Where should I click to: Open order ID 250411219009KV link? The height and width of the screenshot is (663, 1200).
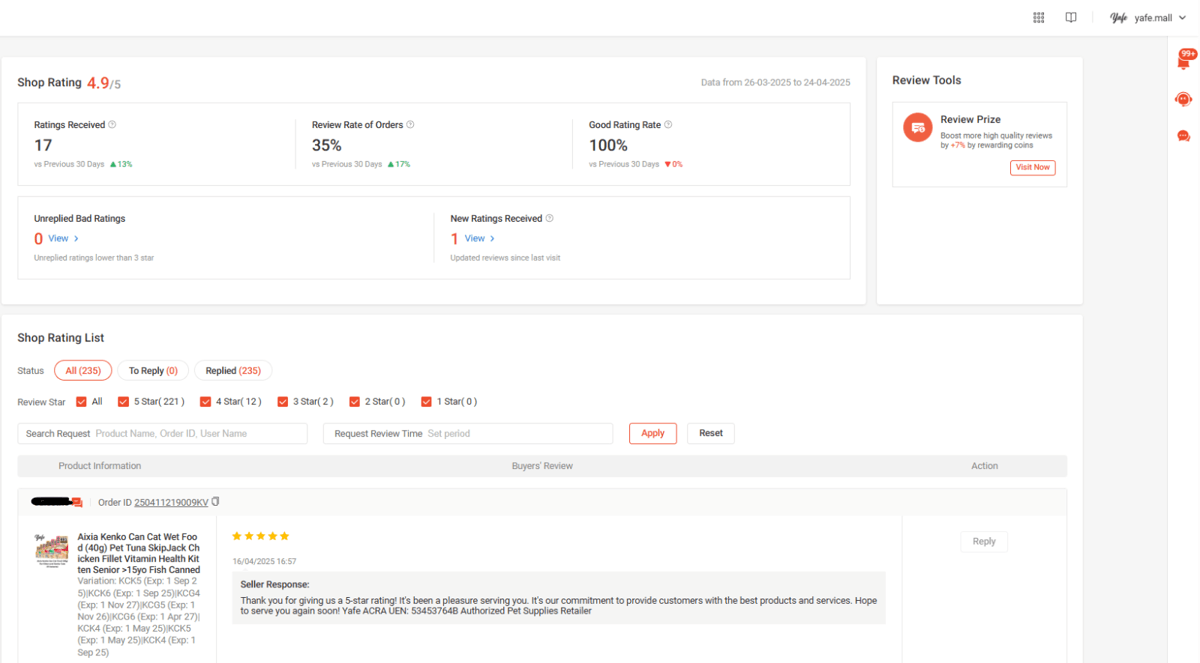[171, 502]
